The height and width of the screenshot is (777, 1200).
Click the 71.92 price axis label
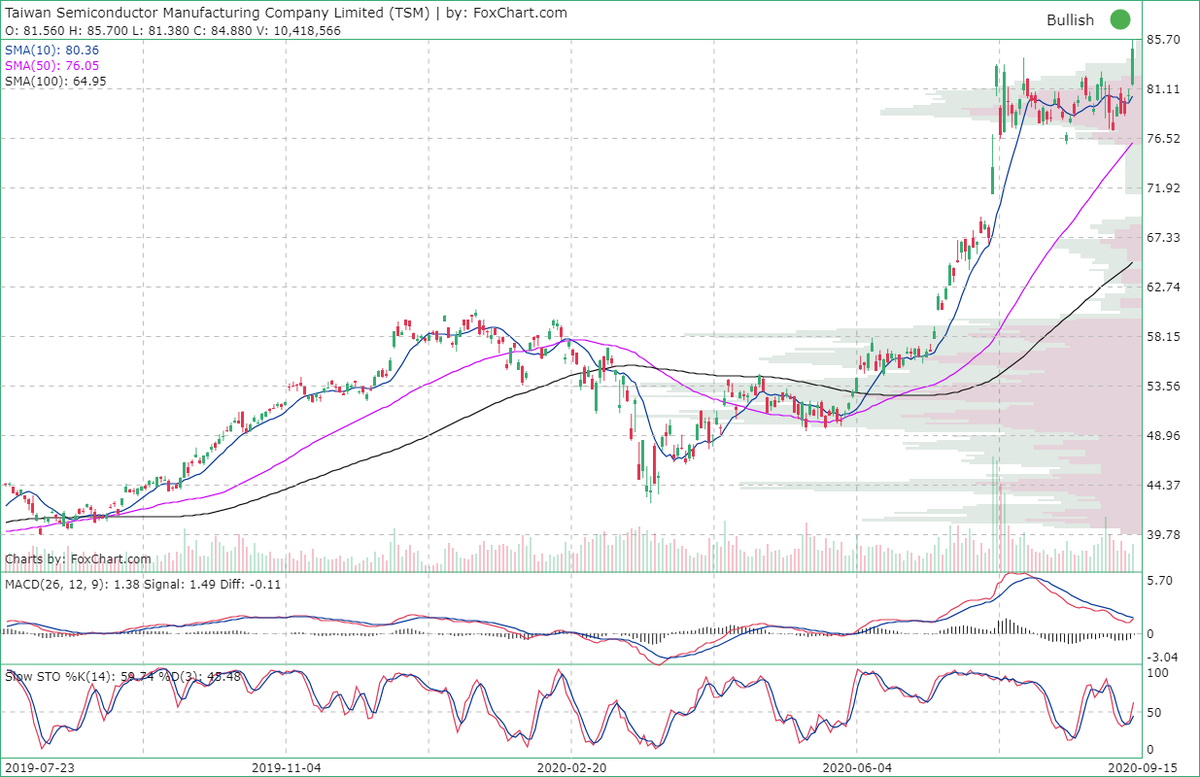point(1164,188)
